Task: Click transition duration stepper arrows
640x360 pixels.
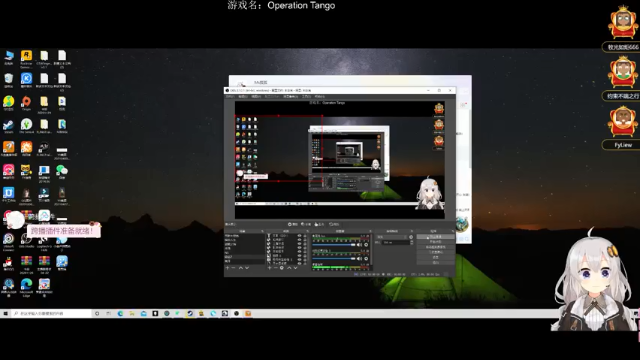Action: point(412,242)
